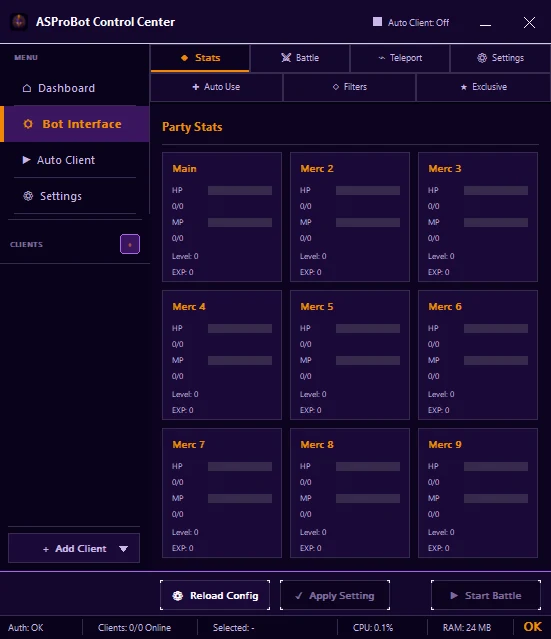Click the Add Client button

point(74,548)
